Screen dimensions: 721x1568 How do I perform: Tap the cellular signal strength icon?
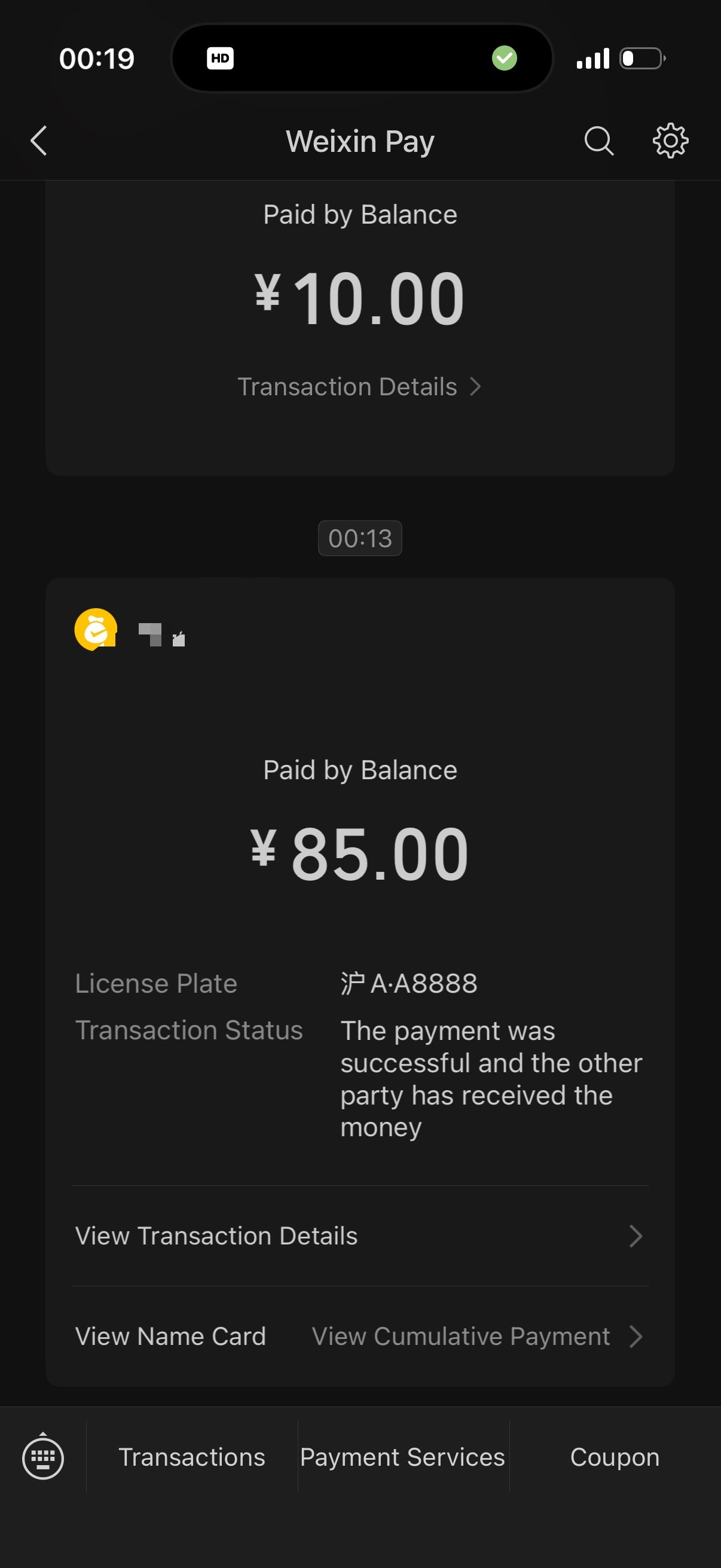click(x=592, y=59)
